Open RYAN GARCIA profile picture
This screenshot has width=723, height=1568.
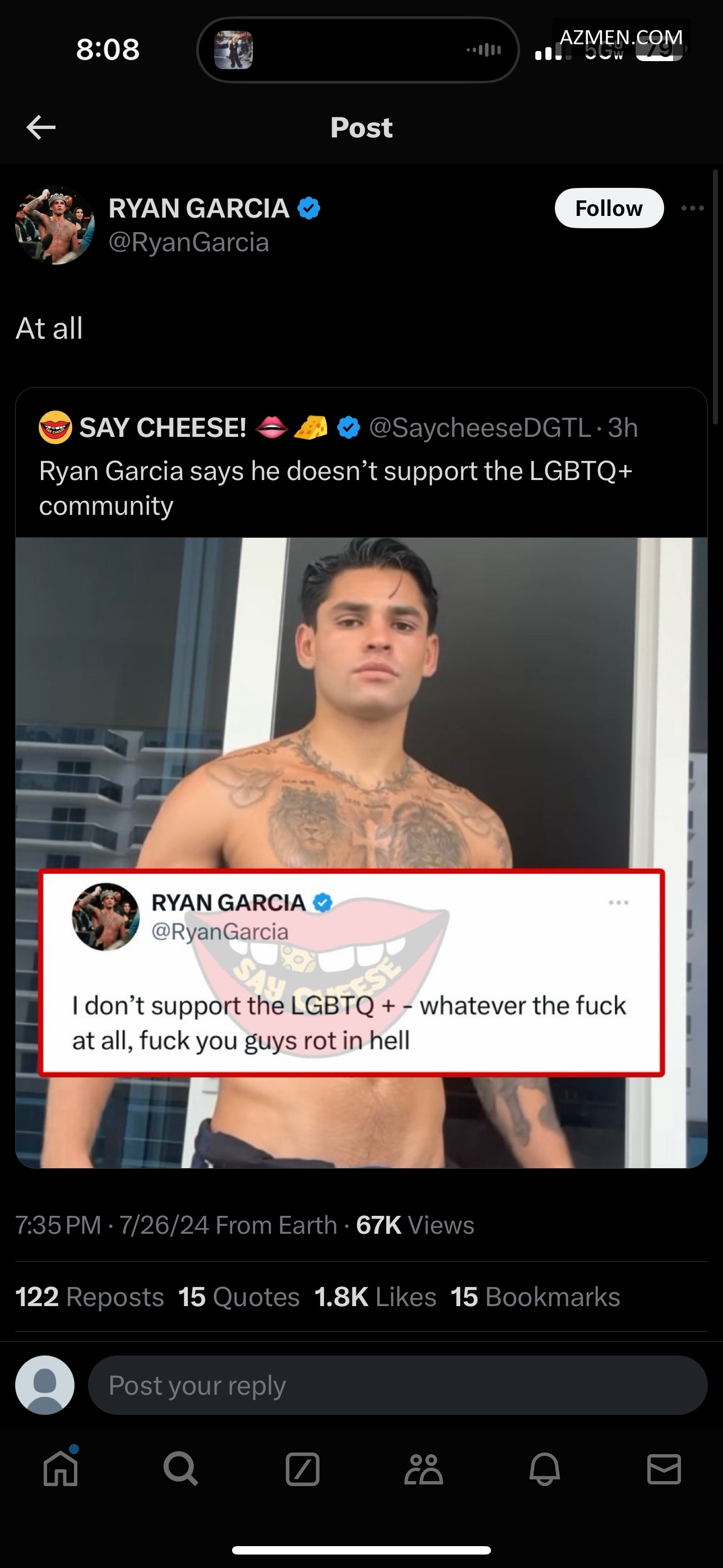(x=55, y=225)
